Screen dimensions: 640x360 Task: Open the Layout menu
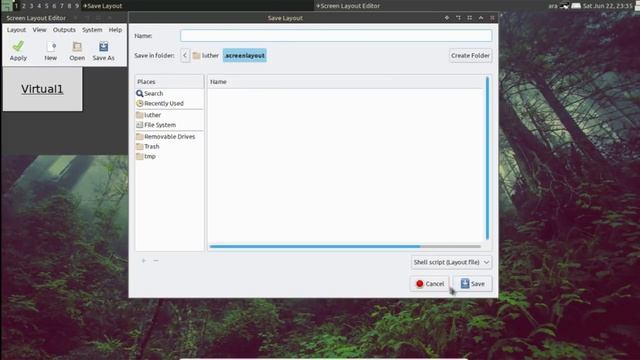16,30
